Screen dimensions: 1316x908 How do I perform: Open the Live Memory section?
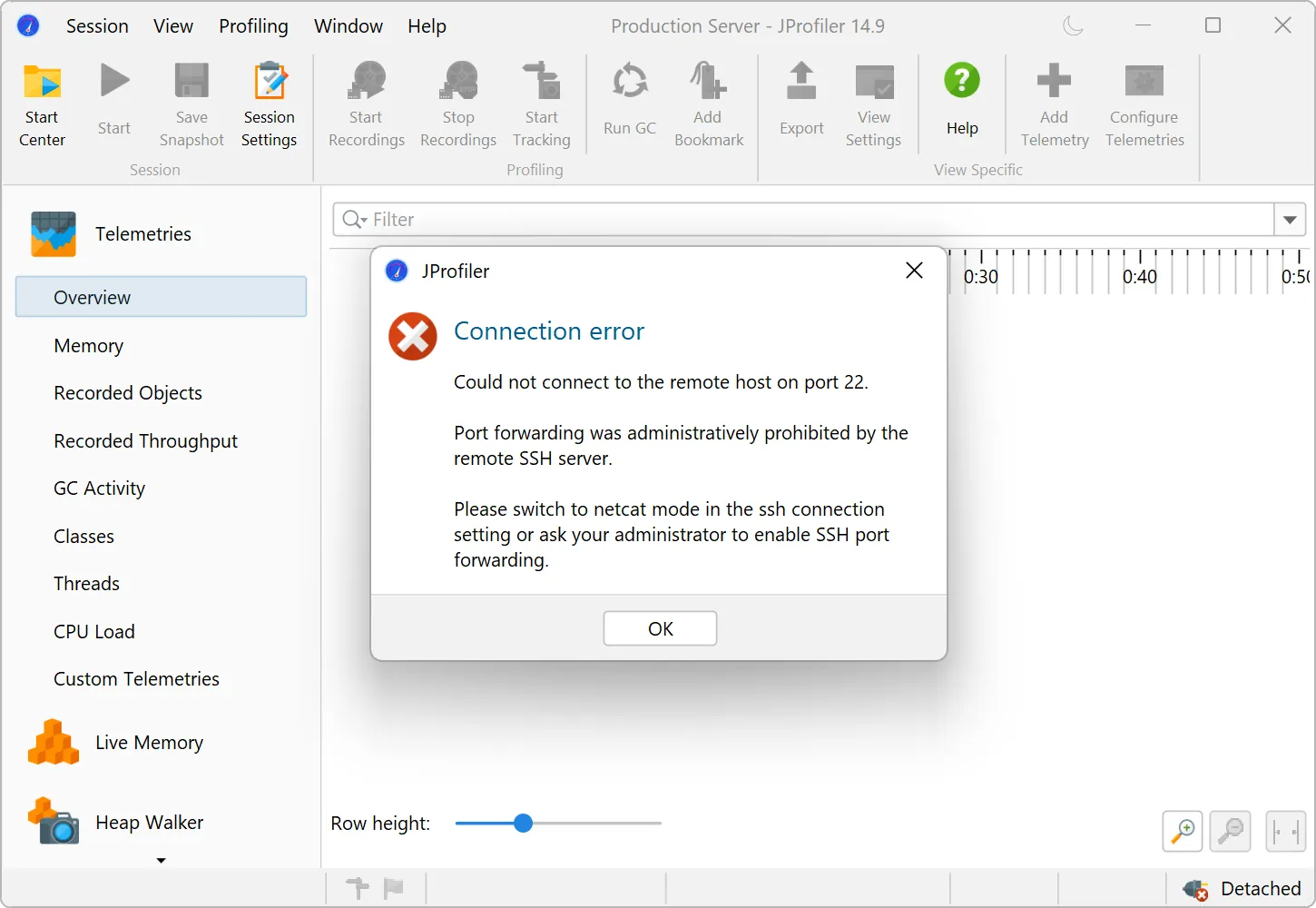pyautogui.click(x=116, y=743)
